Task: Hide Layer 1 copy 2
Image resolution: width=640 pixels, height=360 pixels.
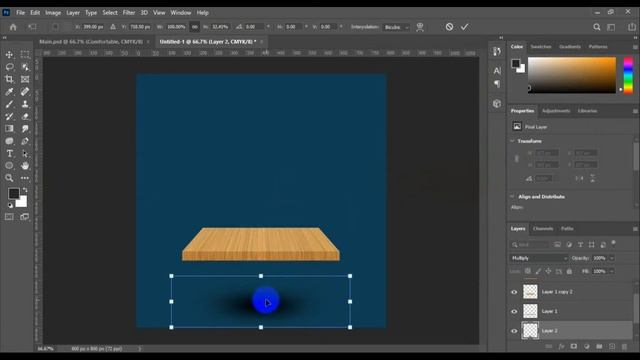Action: (x=514, y=292)
